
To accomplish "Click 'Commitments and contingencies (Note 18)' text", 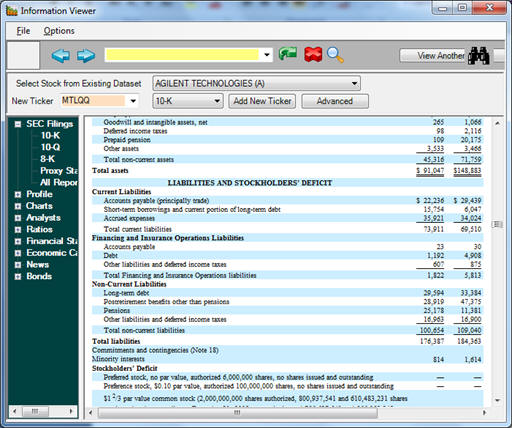I will coord(155,350).
